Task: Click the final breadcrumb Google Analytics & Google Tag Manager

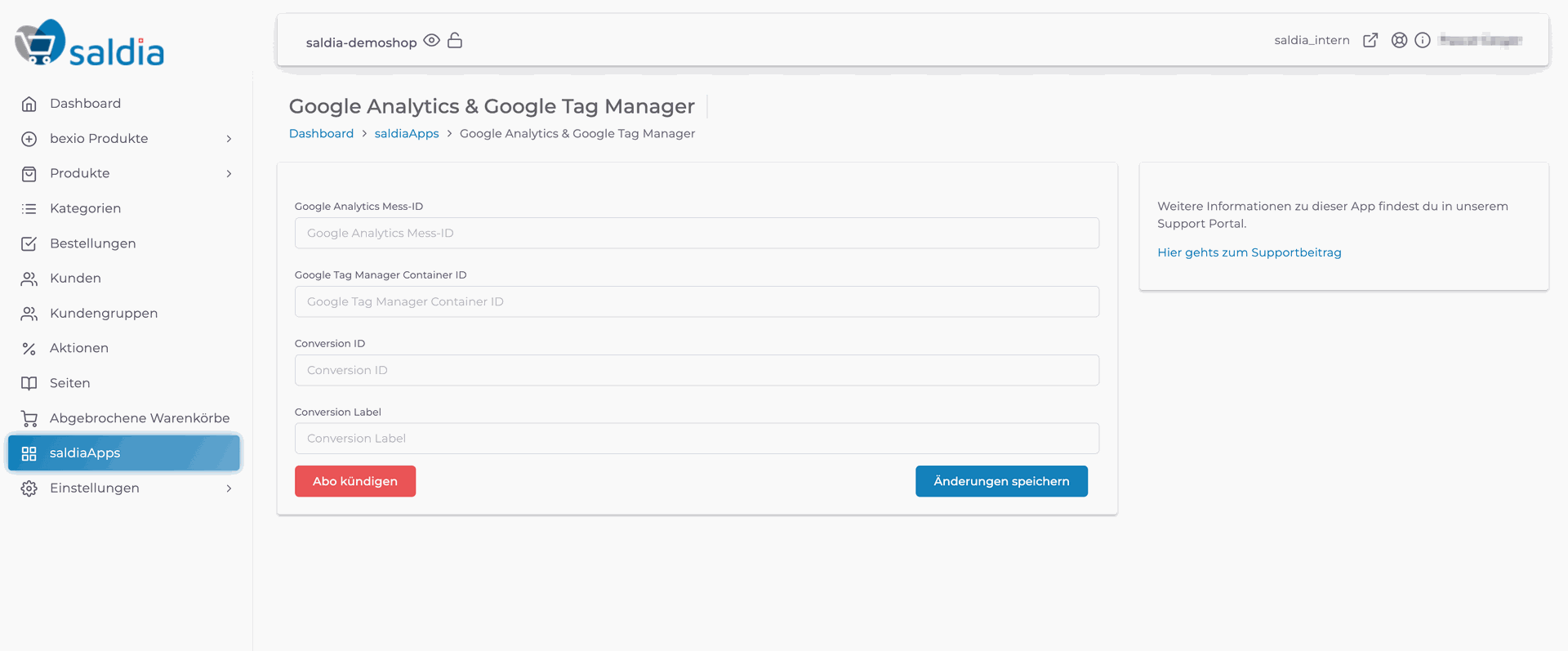Action: click(x=577, y=133)
